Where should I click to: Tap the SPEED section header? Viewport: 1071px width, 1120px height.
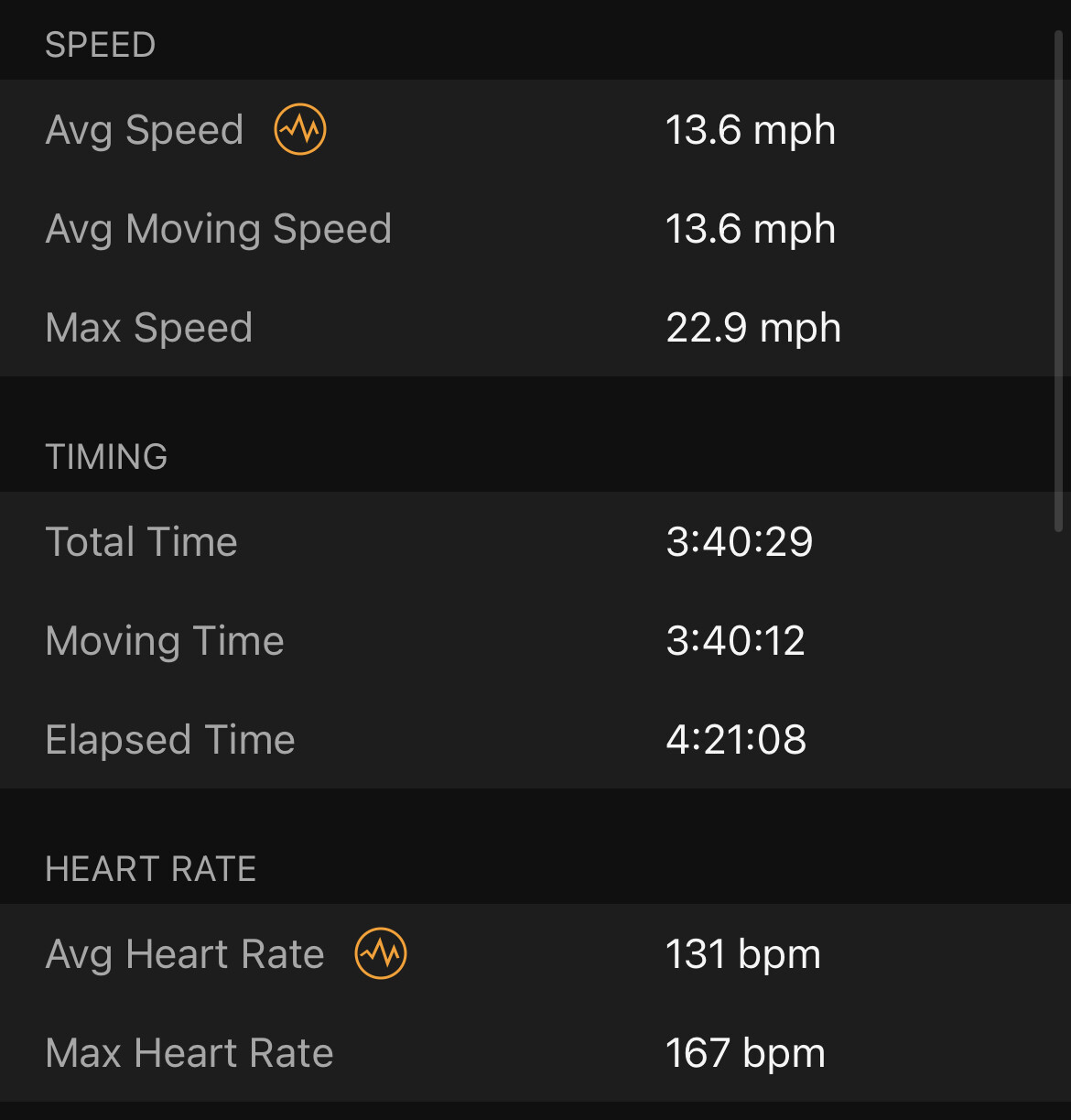tap(101, 45)
